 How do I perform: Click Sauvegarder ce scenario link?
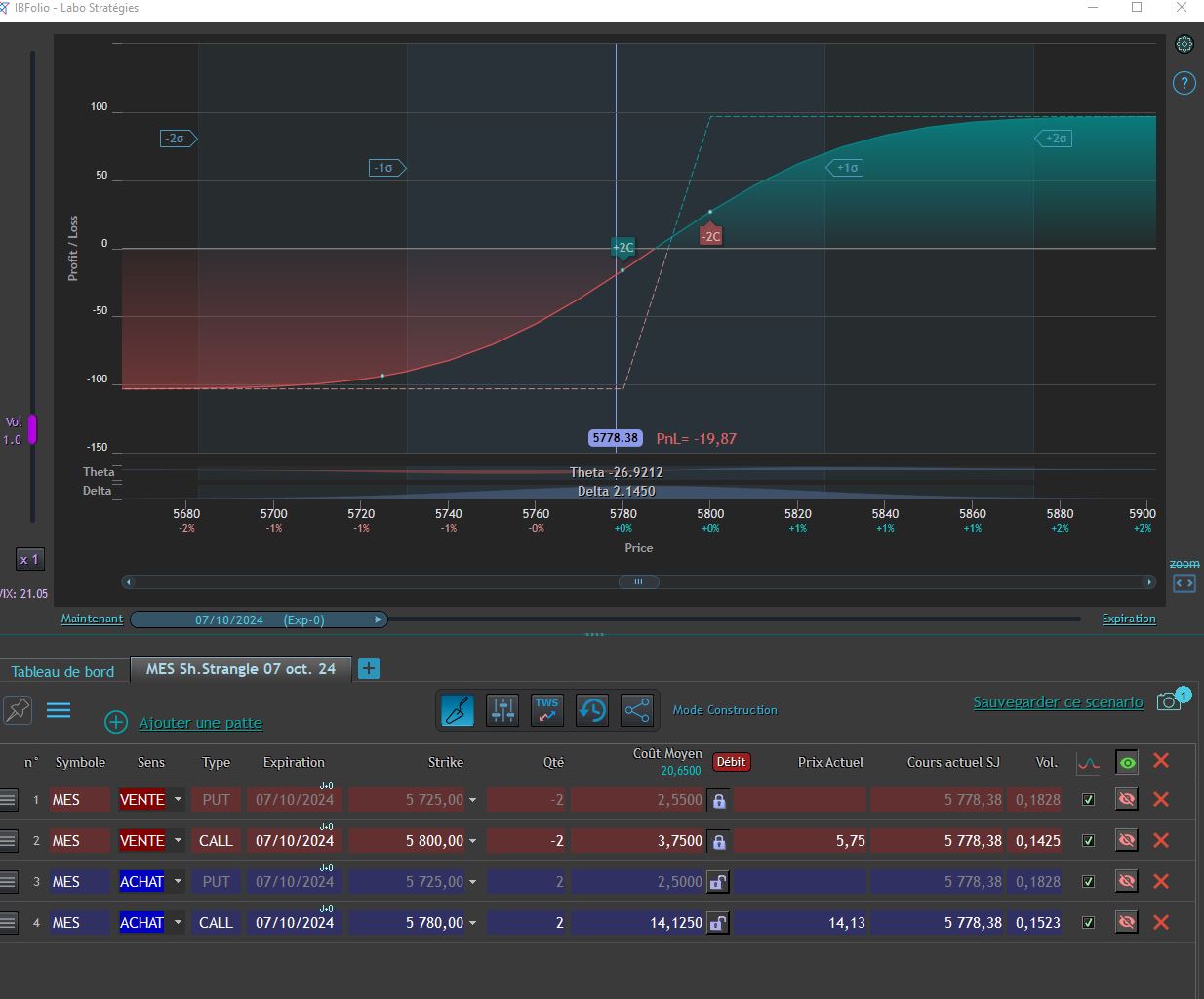(x=1058, y=702)
